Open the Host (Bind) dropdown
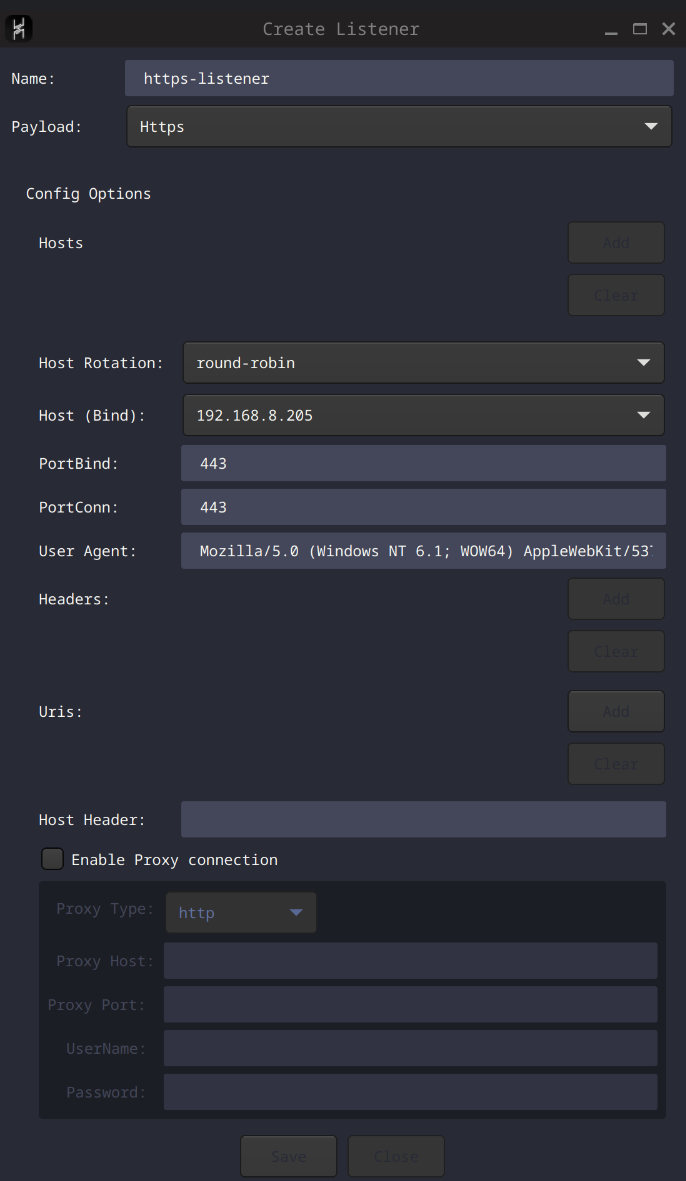 [424, 415]
